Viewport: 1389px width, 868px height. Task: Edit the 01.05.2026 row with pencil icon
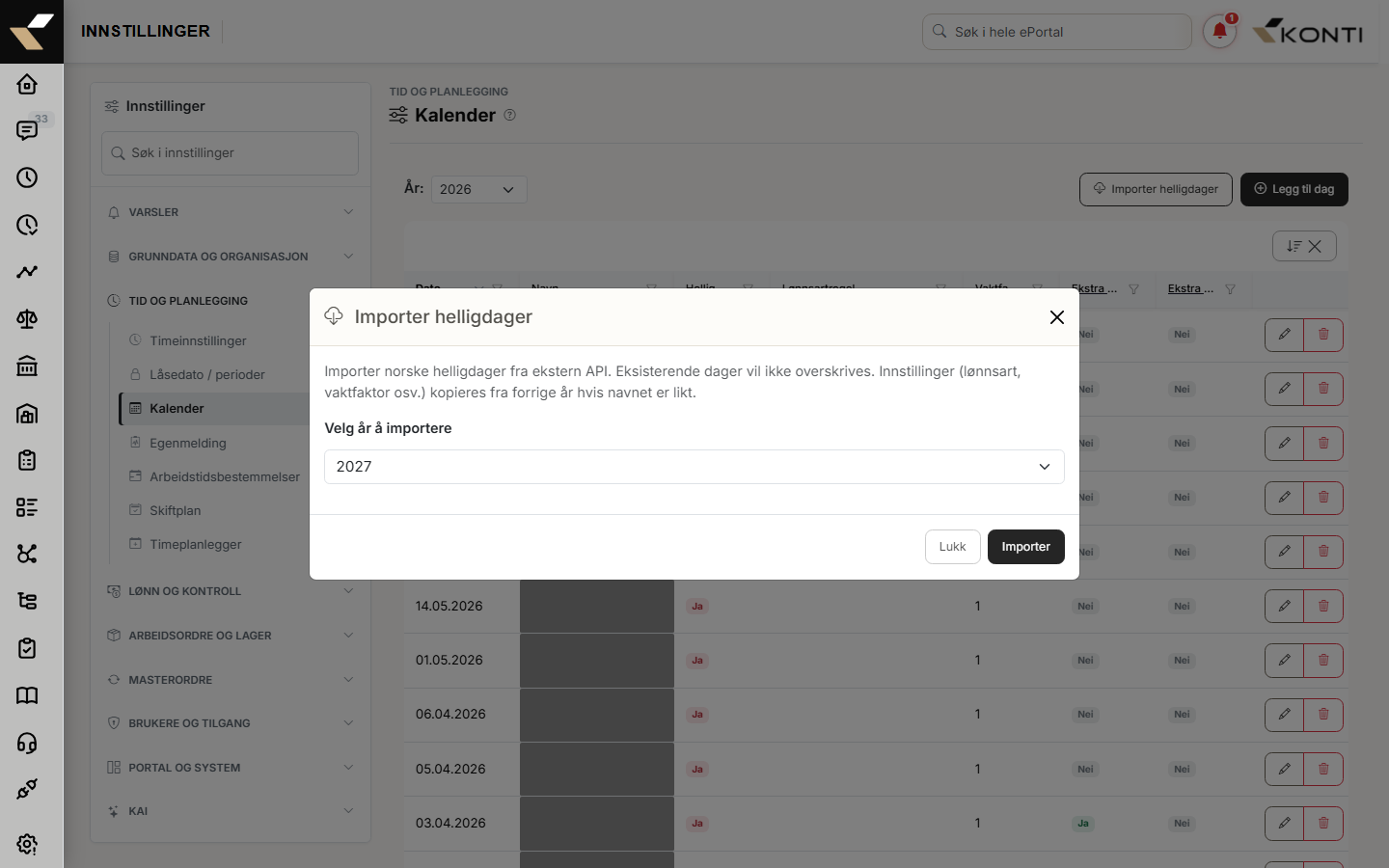1284,661
